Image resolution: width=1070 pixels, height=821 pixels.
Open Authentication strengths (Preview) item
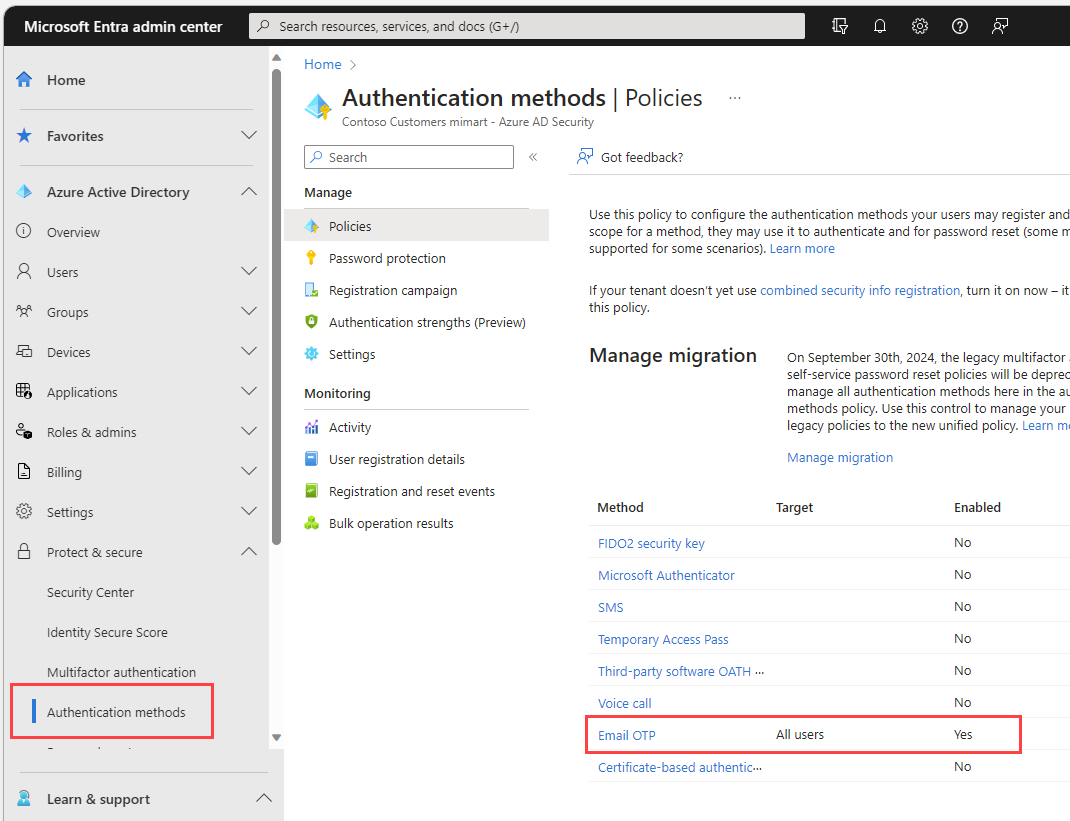pos(427,322)
